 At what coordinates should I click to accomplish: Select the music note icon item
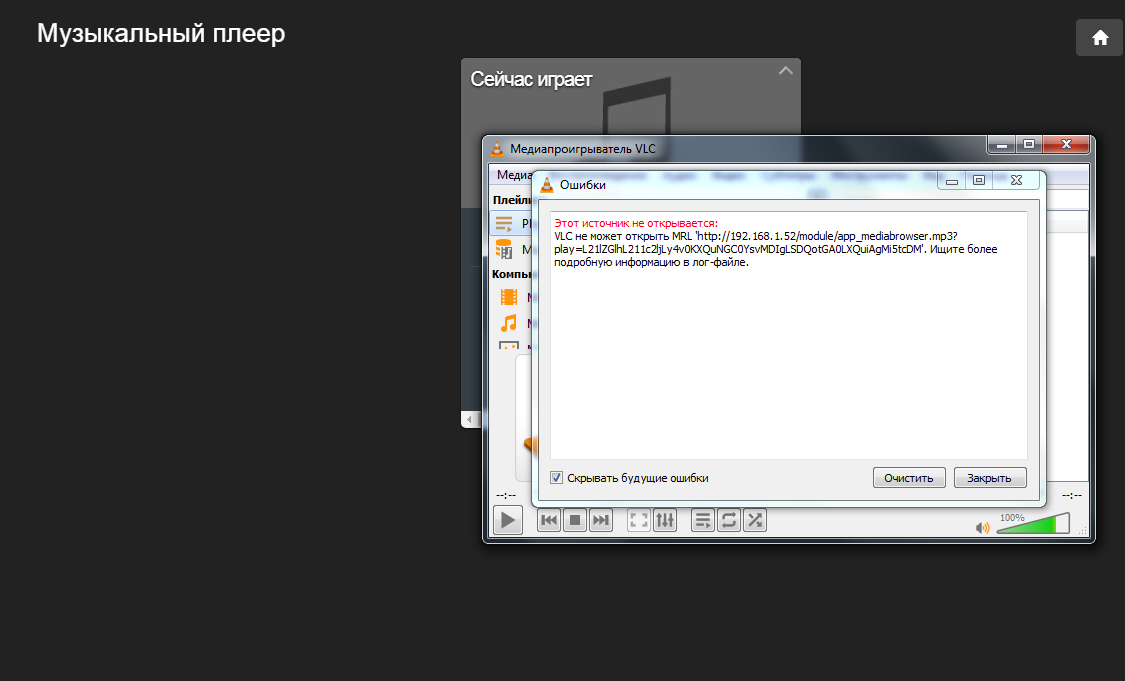tap(509, 323)
